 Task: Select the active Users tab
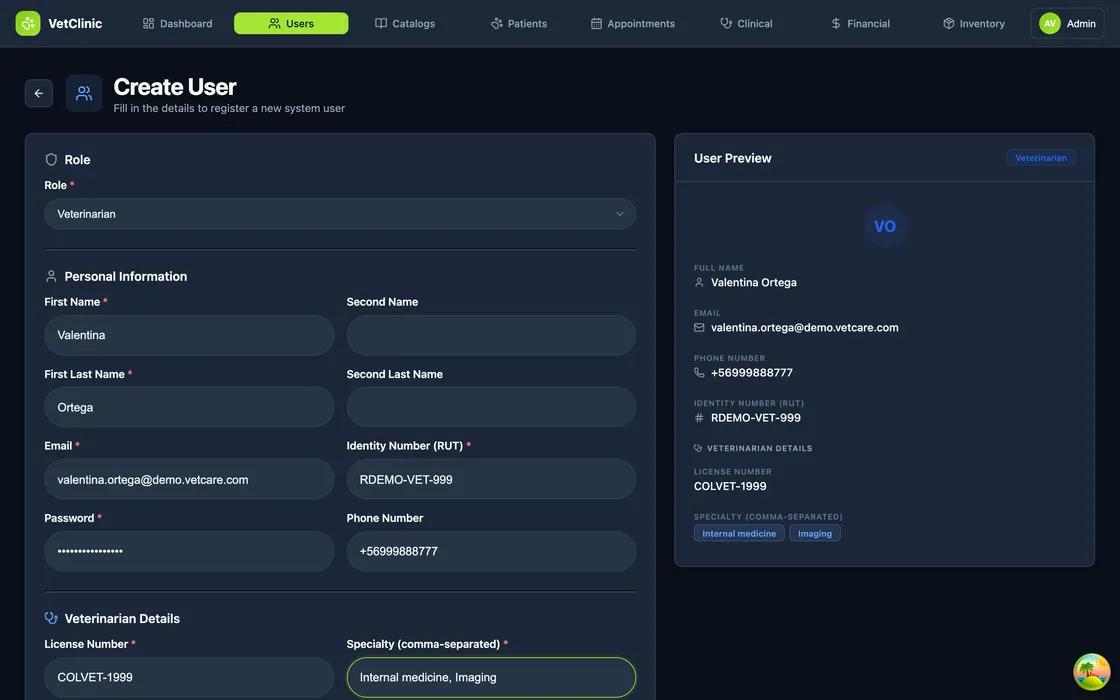tap(291, 23)
